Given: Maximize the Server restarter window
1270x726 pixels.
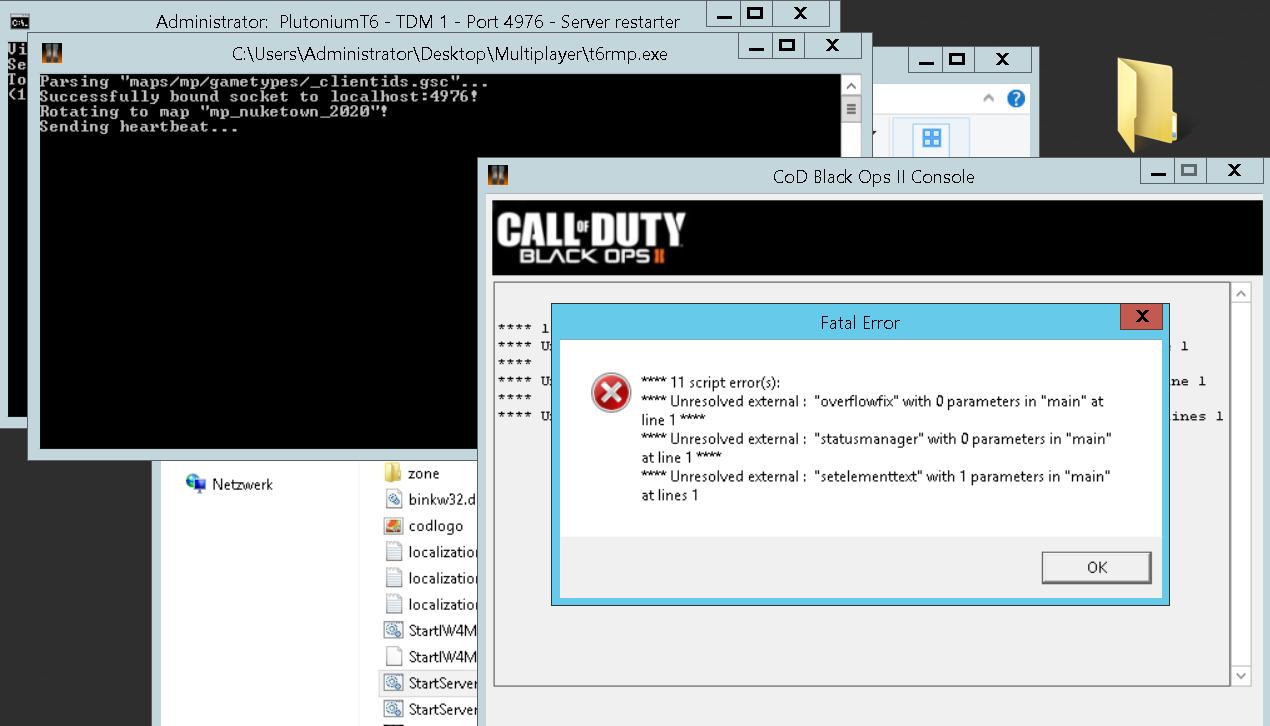Looking at the screenshot, I should 755,13.
